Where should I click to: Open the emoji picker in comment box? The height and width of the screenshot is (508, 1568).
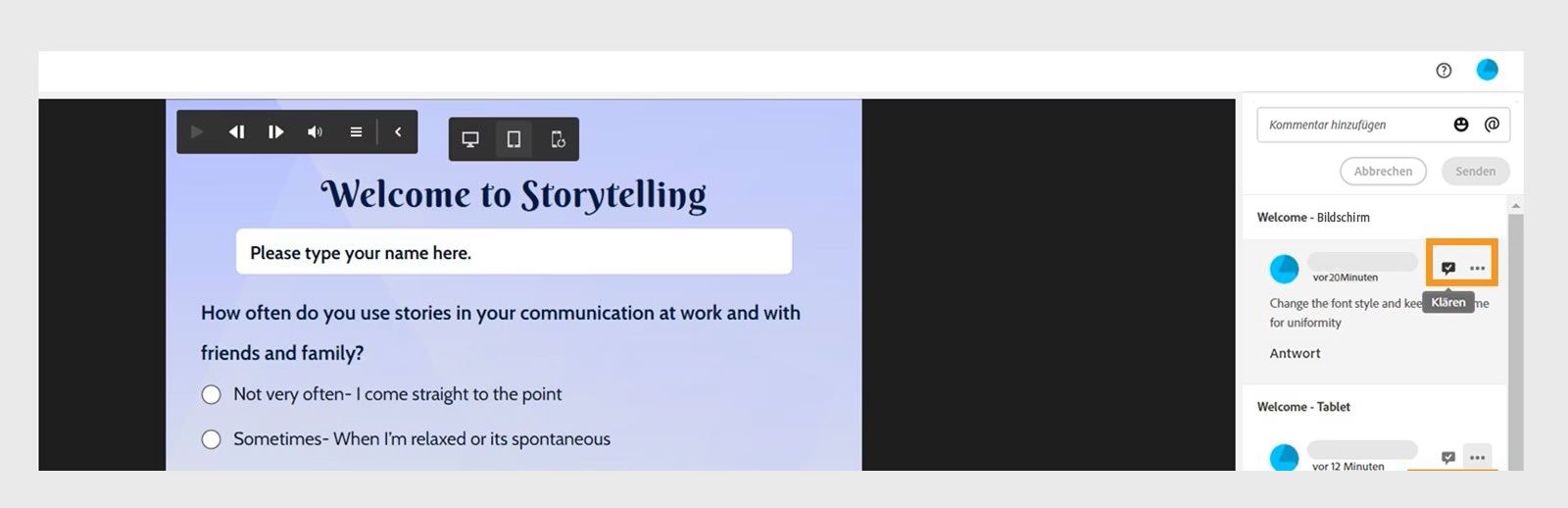point(1461,125)
